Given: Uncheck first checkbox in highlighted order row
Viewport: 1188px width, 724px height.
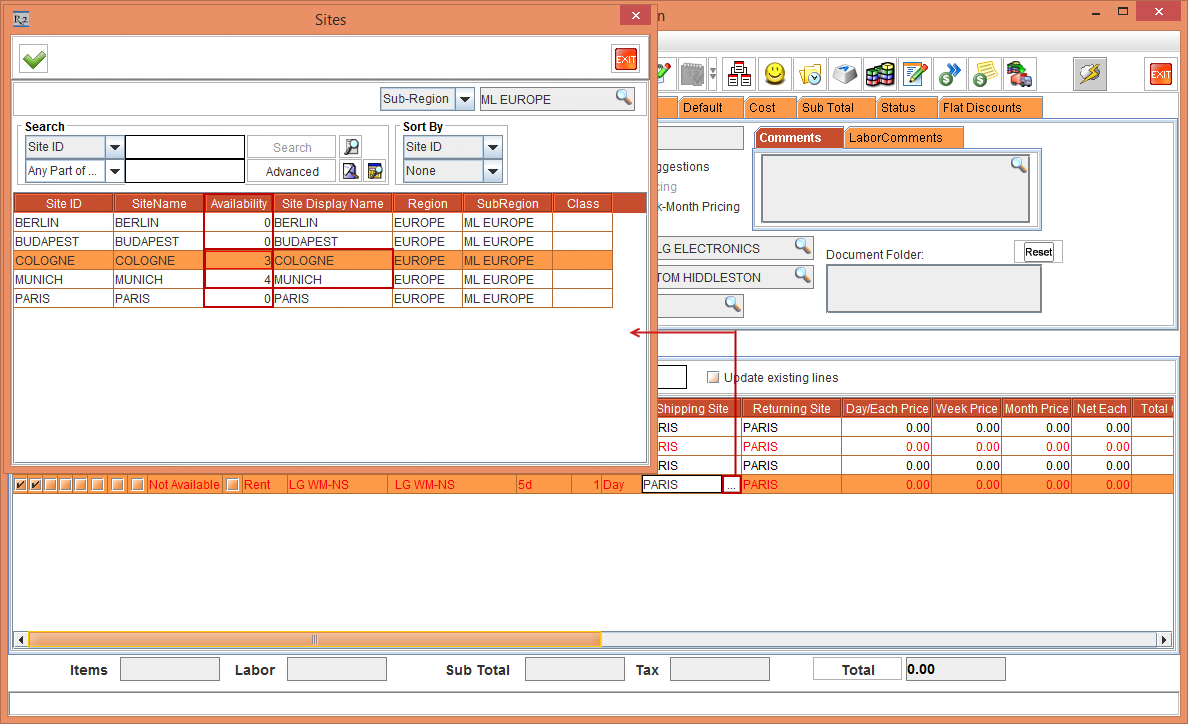Looking at the screenshot, I should coord(20,485).
